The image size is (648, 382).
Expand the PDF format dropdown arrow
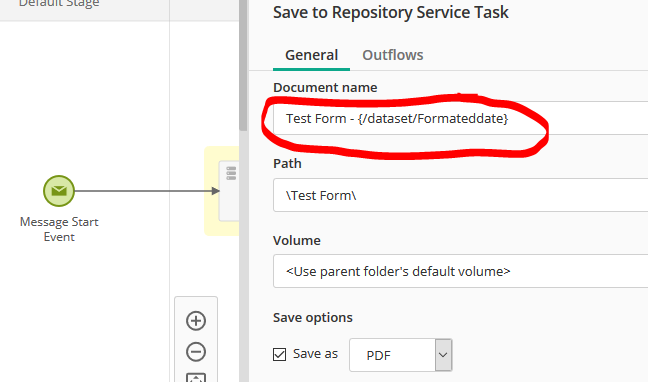point(443,355)
